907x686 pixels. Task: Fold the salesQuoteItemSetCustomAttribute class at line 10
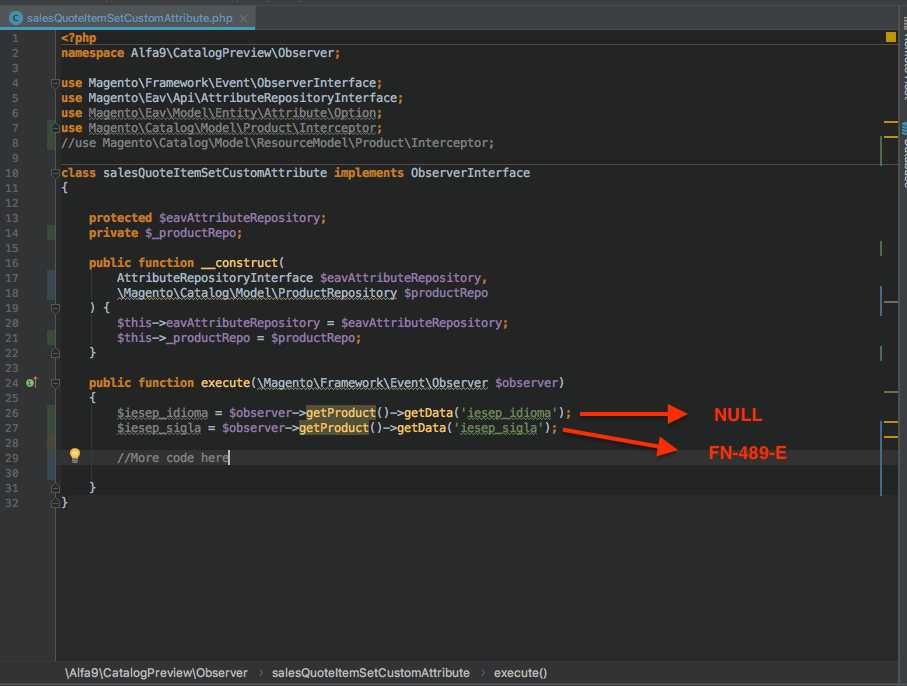(54, 173)
